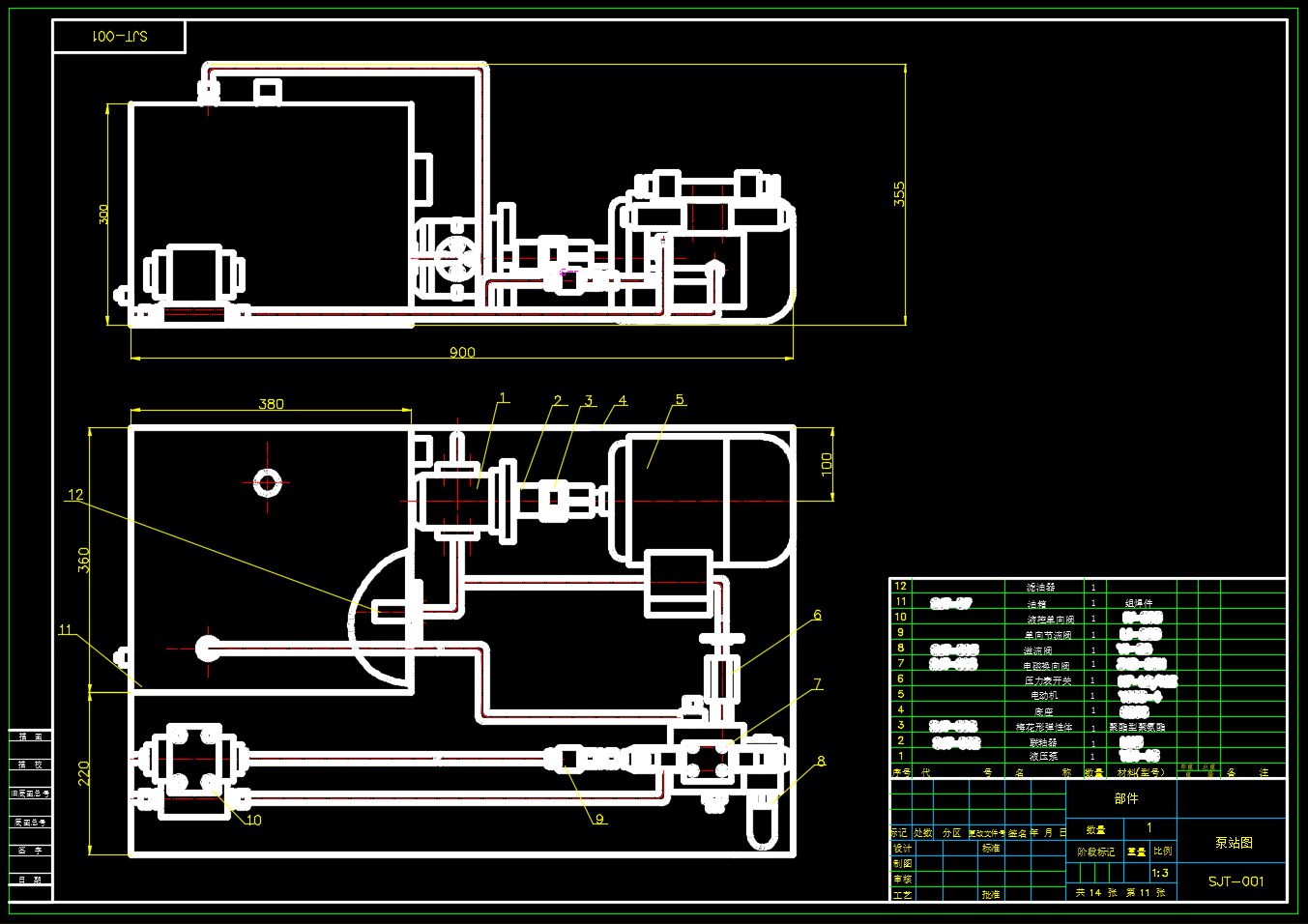Click part callout number 12

pyautogui.click(x=75, y=495)
